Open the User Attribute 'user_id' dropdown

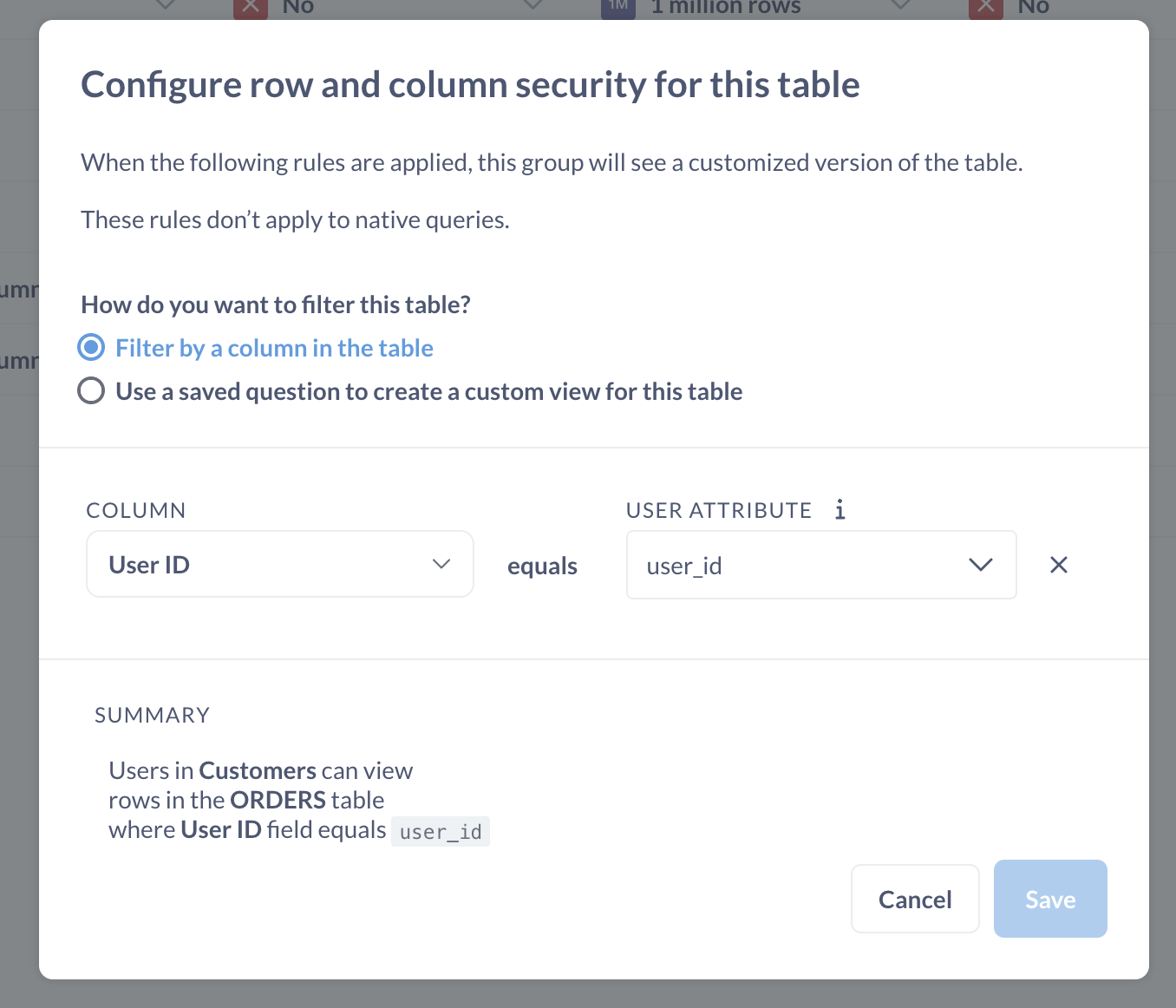820,566
